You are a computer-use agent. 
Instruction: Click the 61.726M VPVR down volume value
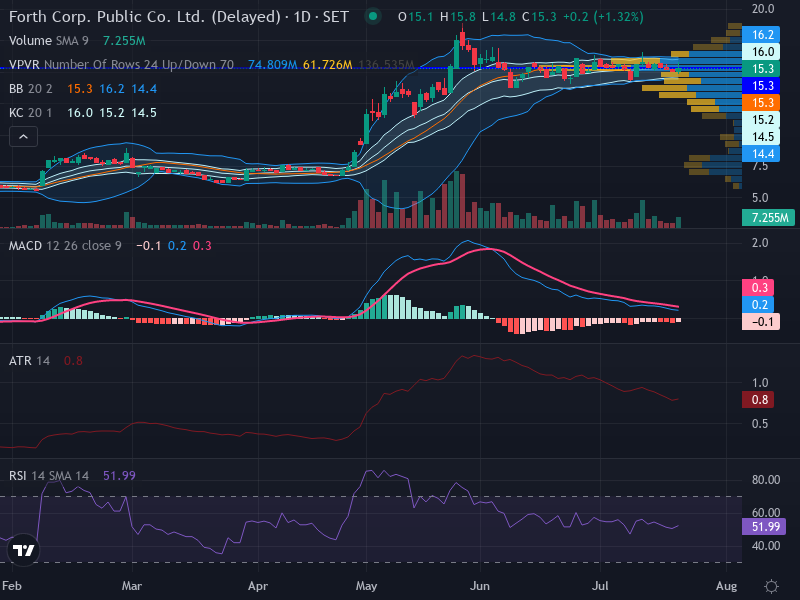[x=328, y=65]
